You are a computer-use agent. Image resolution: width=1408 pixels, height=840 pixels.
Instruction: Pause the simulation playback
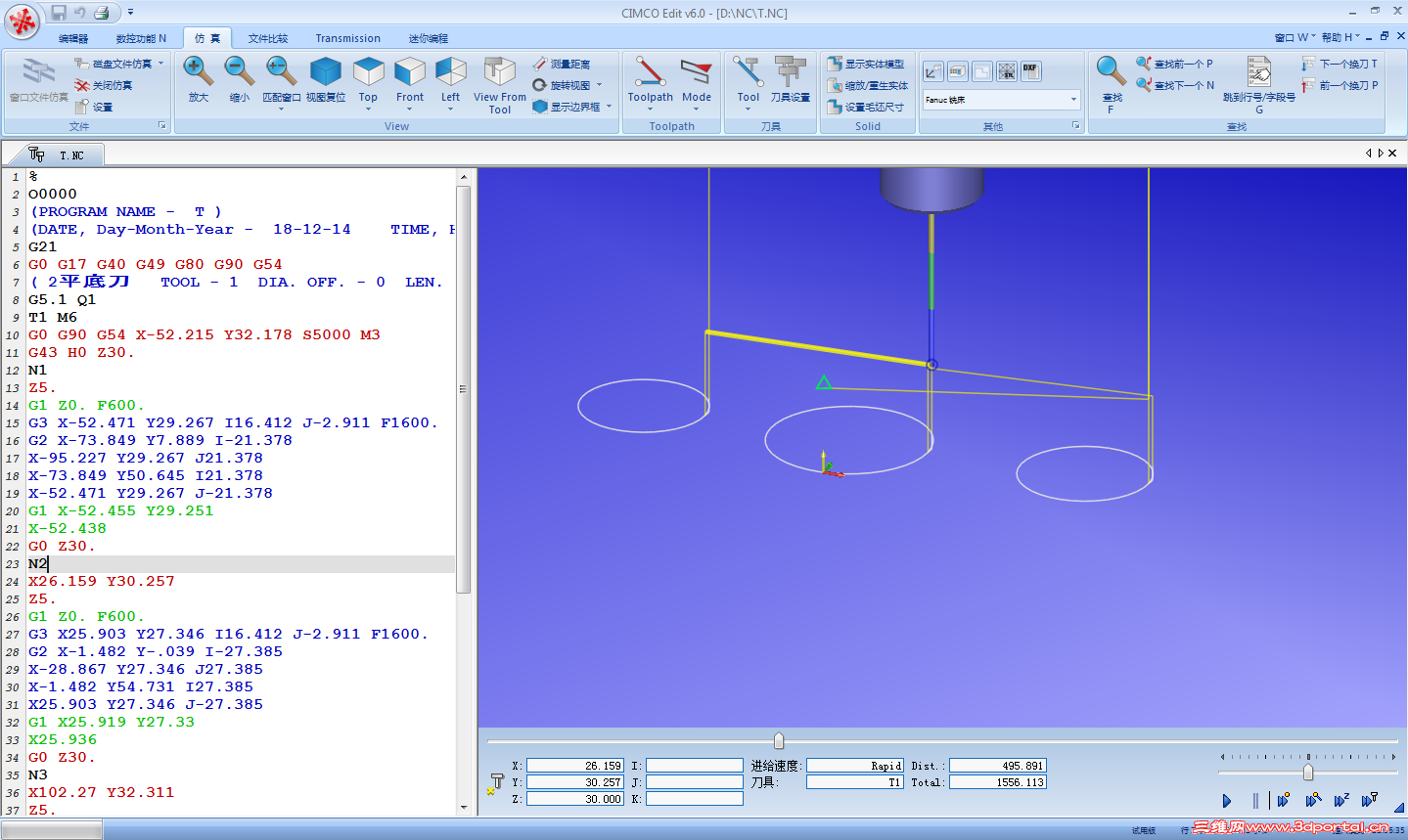[x=1255, y=801]
